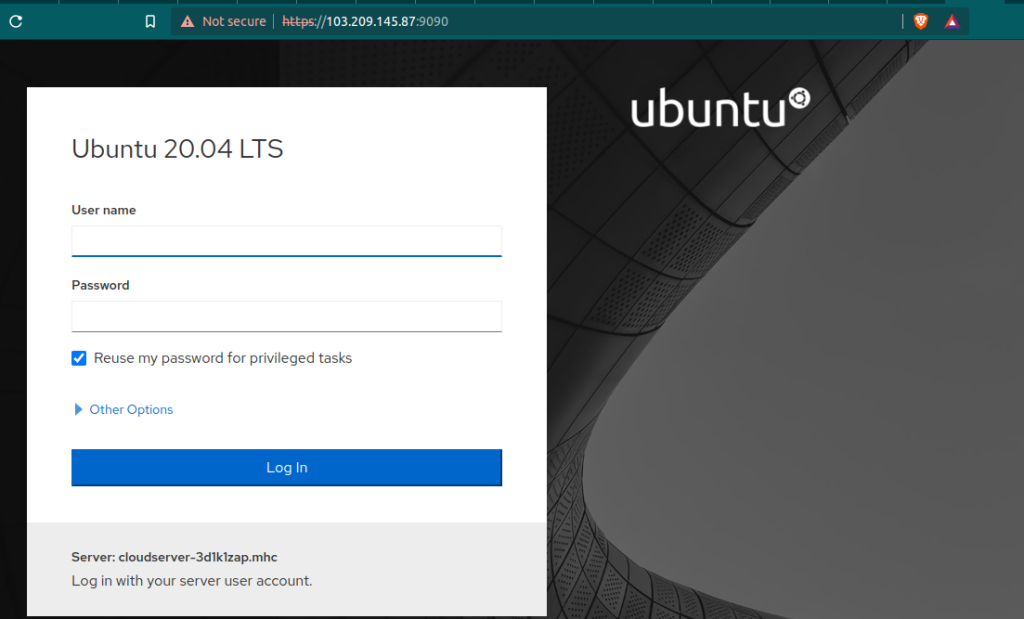This screenshot has width=1024, height=619.
Task: Click the Server: cloudserver-3d1k1zap.mhc text
Action: 174,557
